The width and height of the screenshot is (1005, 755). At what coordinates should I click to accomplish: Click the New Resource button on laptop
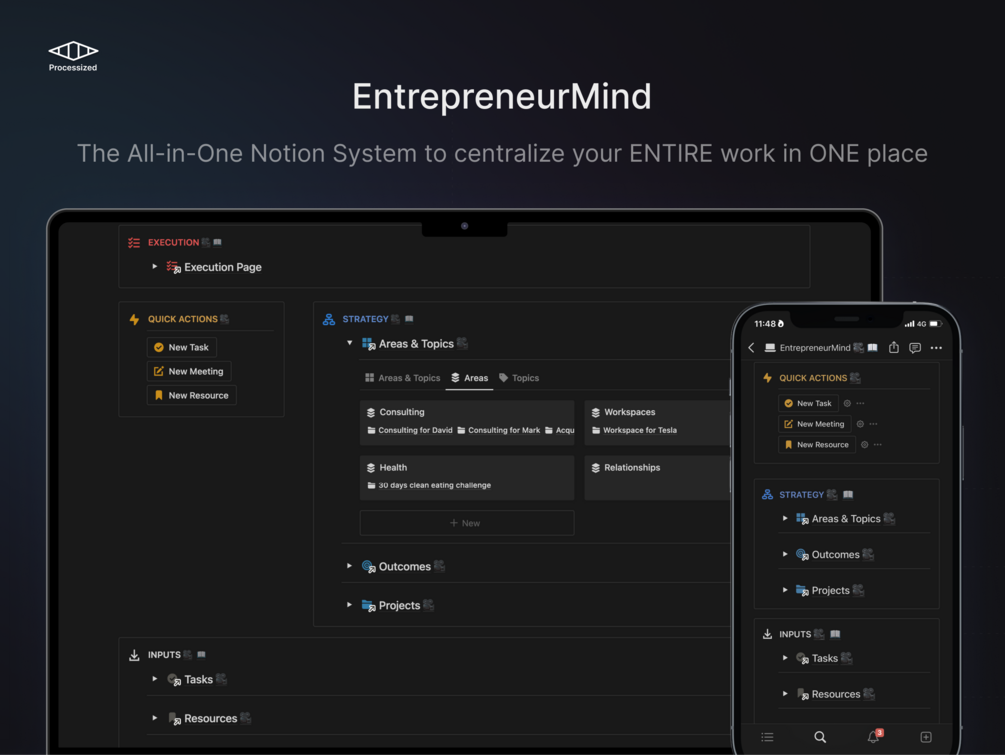click(192, 395)
